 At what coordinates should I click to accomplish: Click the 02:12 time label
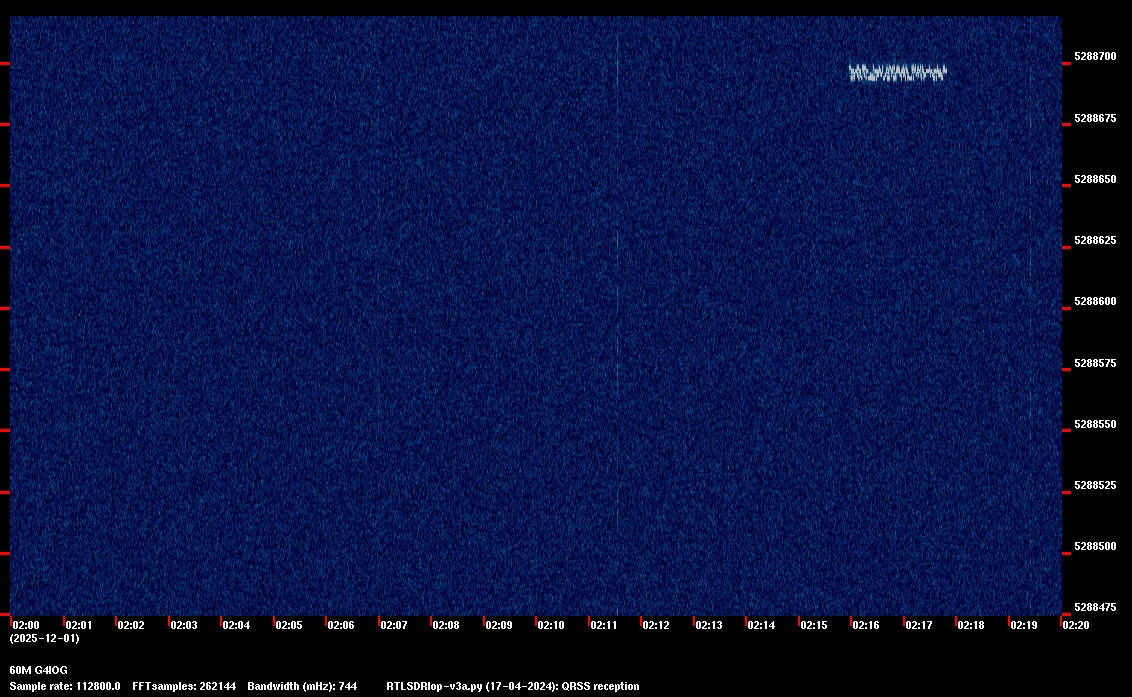656,625
